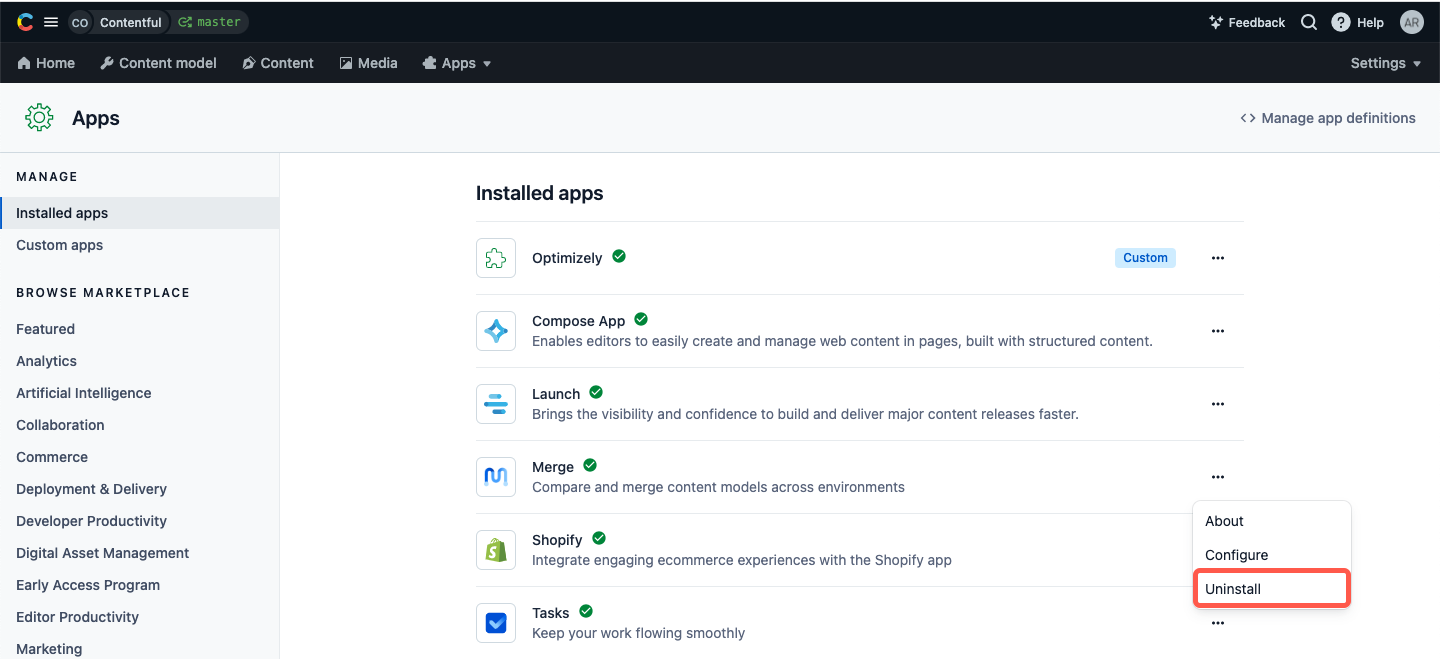1440x659 pixels.
Task: Click Compose App name text
Action: 578,321
